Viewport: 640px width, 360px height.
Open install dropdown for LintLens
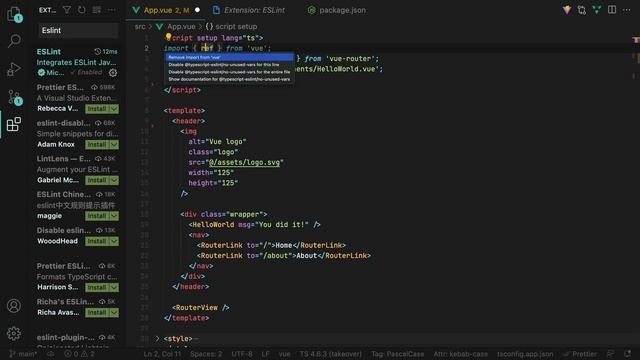coord(114,180)
